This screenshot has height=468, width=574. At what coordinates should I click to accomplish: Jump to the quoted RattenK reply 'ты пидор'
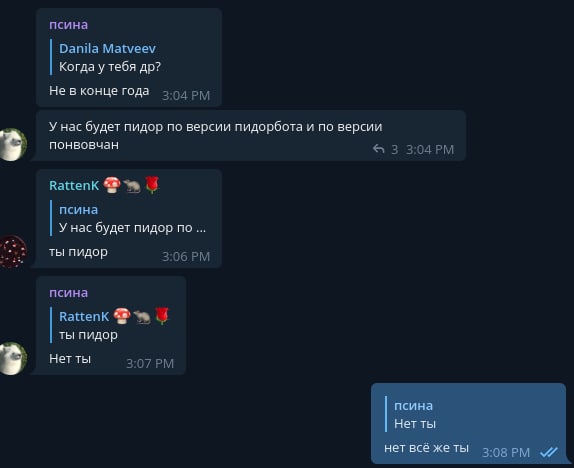[110, 325]
